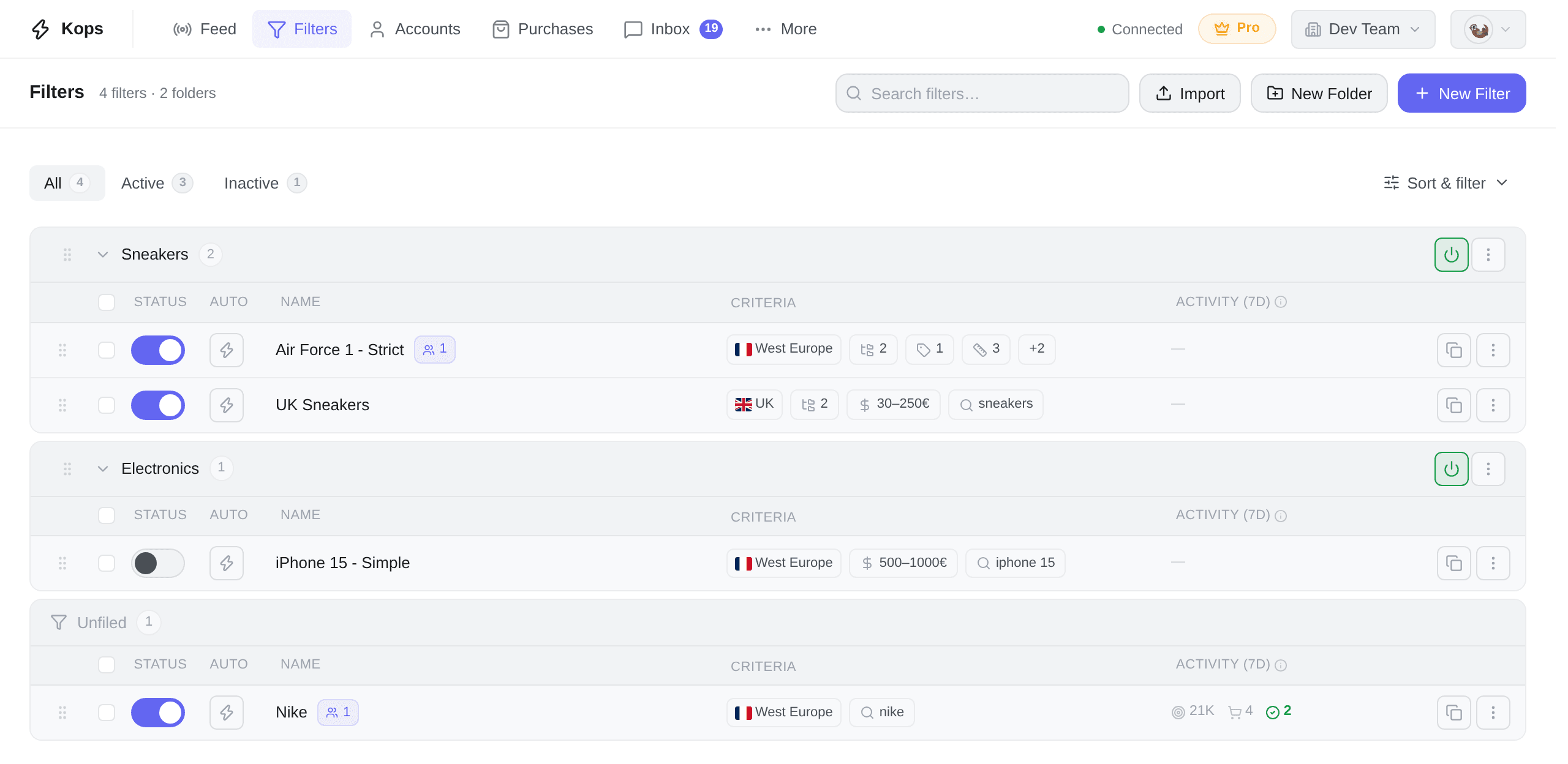Viewport: 1568px width, 764px height.
Task: Focus the Search filters field
Action: click(x=982, y=93)
